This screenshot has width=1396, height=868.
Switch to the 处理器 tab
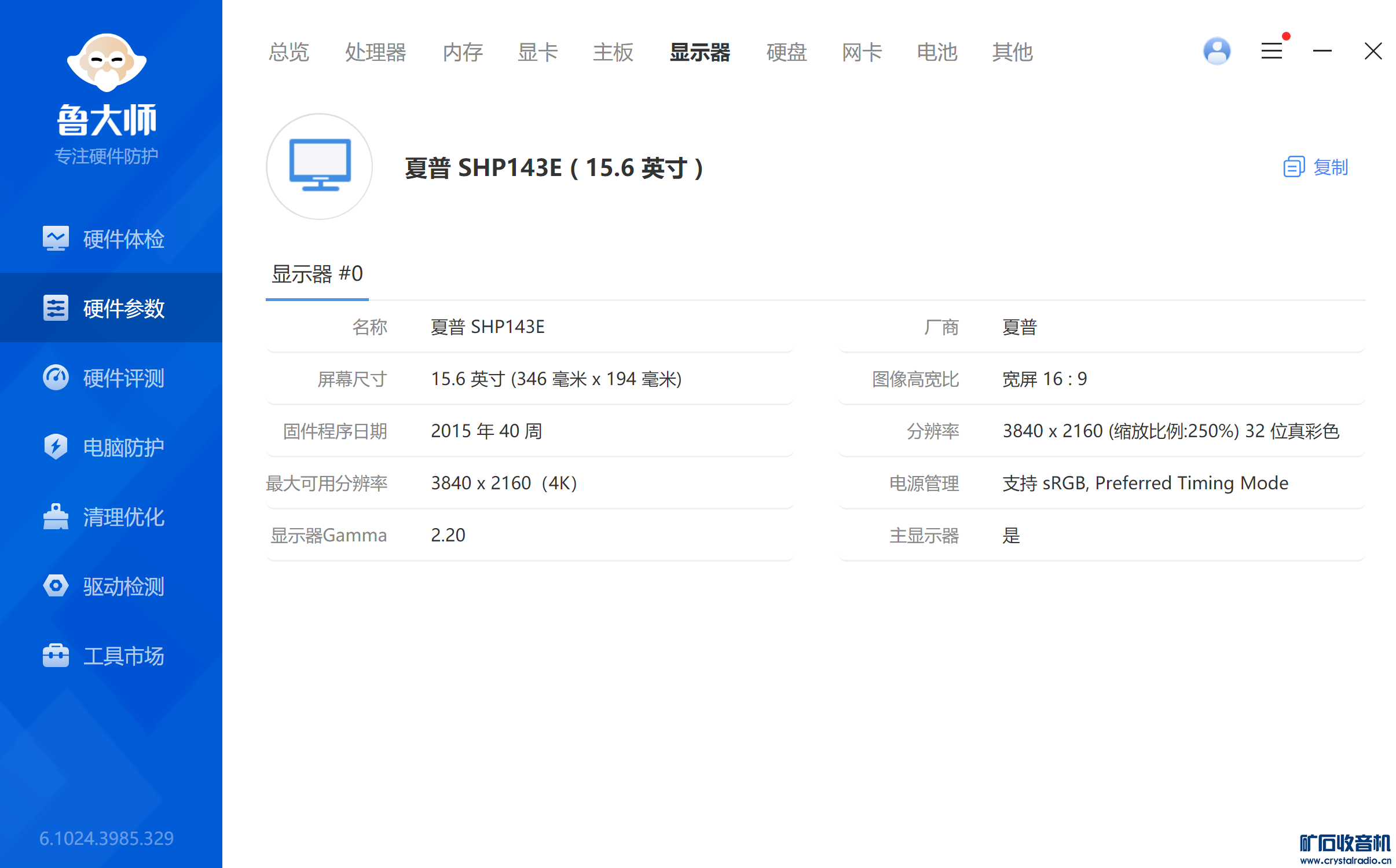(375, 52)
